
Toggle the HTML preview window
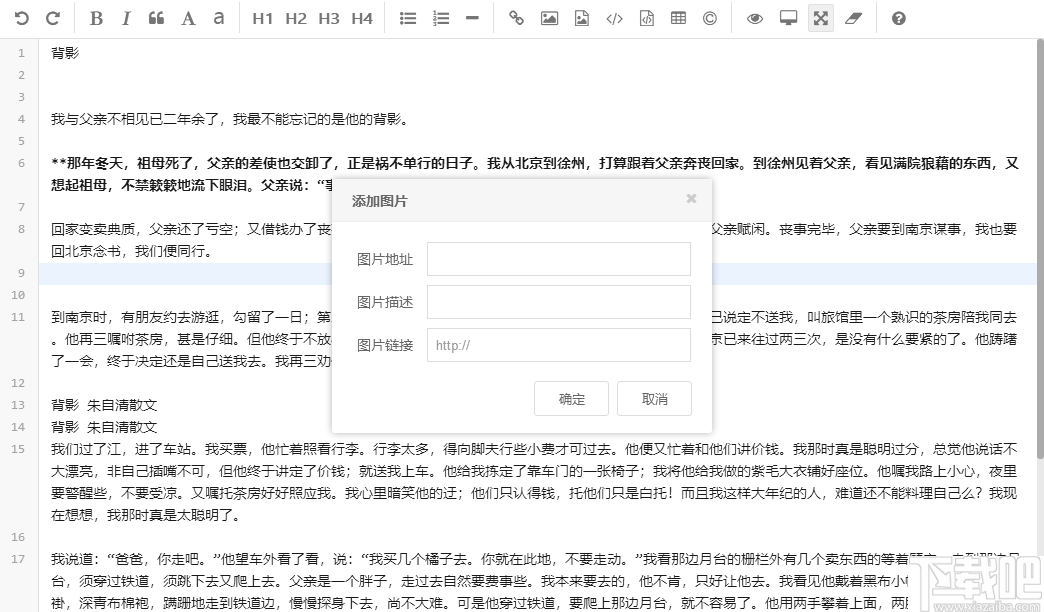(x=787, y=17)
